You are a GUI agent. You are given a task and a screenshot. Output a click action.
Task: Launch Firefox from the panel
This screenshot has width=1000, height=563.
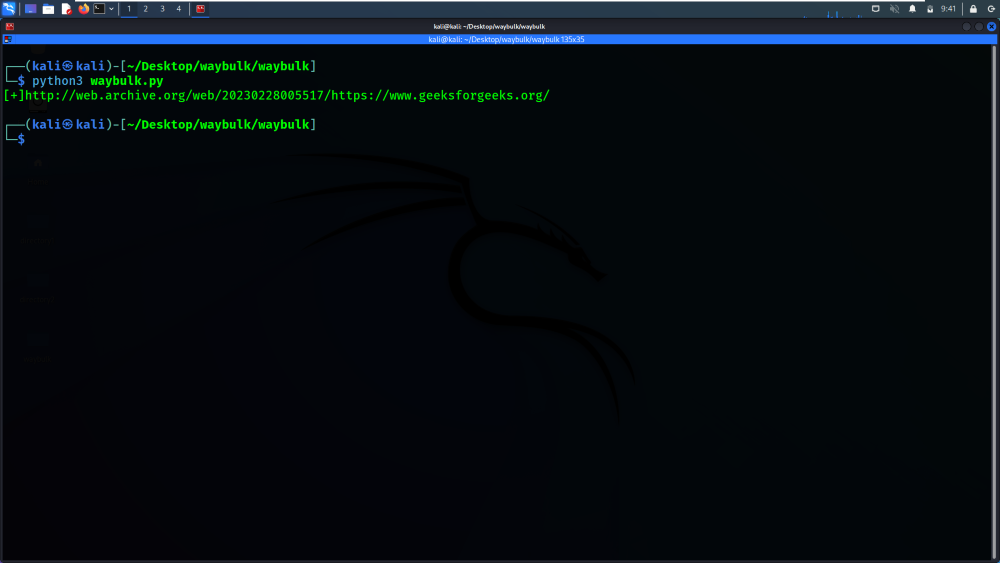tap(84, 9)
